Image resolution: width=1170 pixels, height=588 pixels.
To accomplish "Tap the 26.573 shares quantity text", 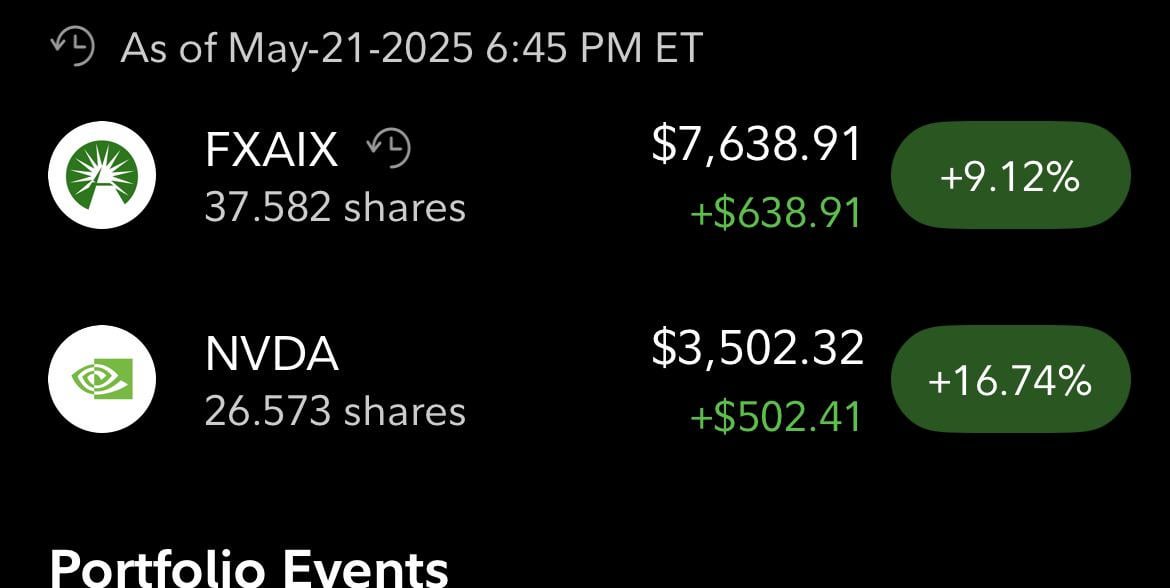I will coord(335,411).
